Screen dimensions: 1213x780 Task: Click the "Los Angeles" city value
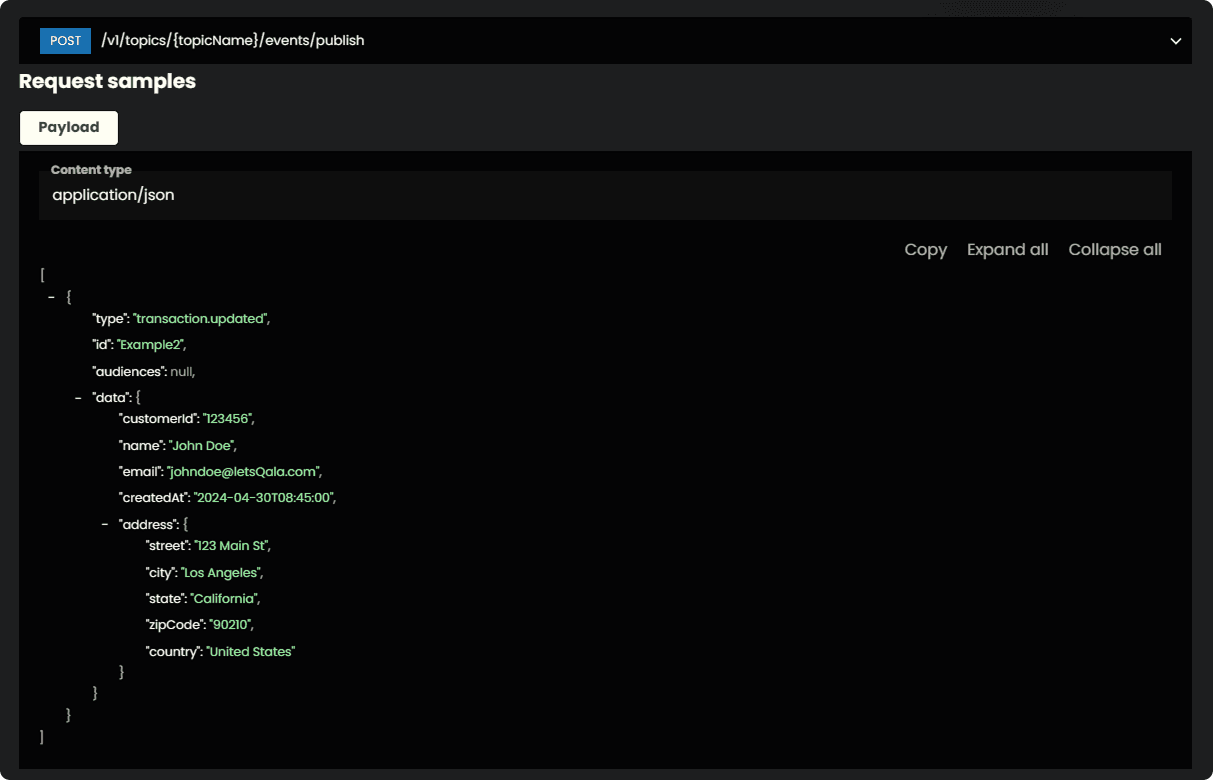tap(221, 572)
